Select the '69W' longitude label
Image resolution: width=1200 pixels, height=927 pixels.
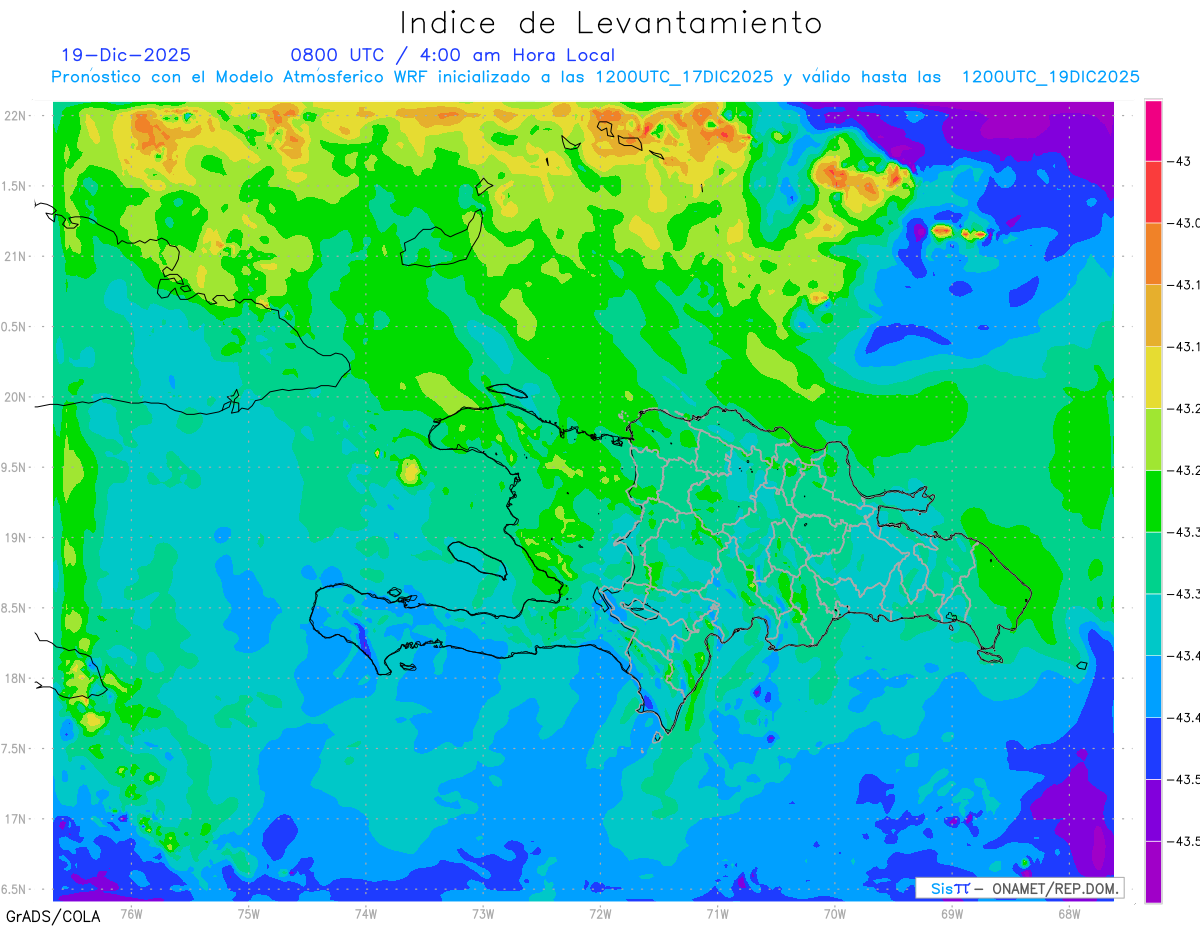click(952, 913)
